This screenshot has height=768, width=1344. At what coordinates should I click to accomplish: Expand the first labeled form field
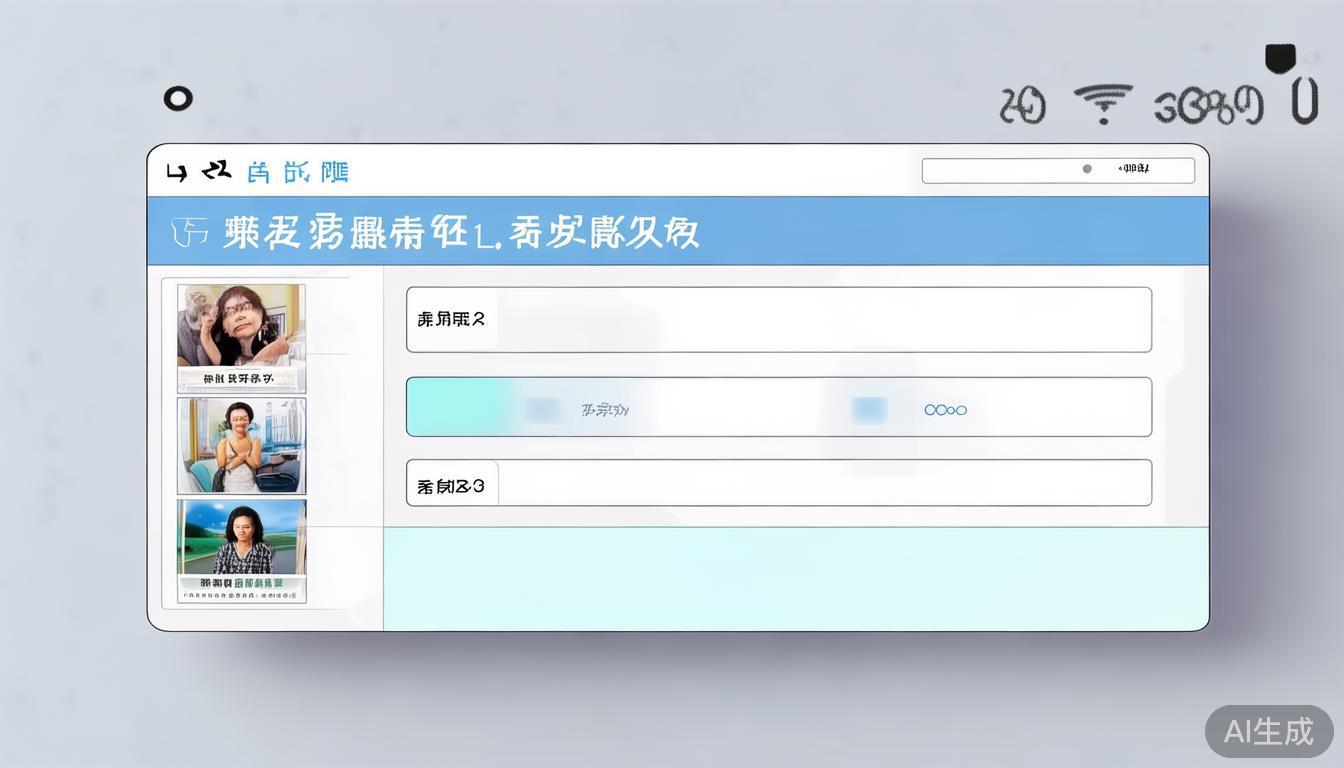point(451,318)
